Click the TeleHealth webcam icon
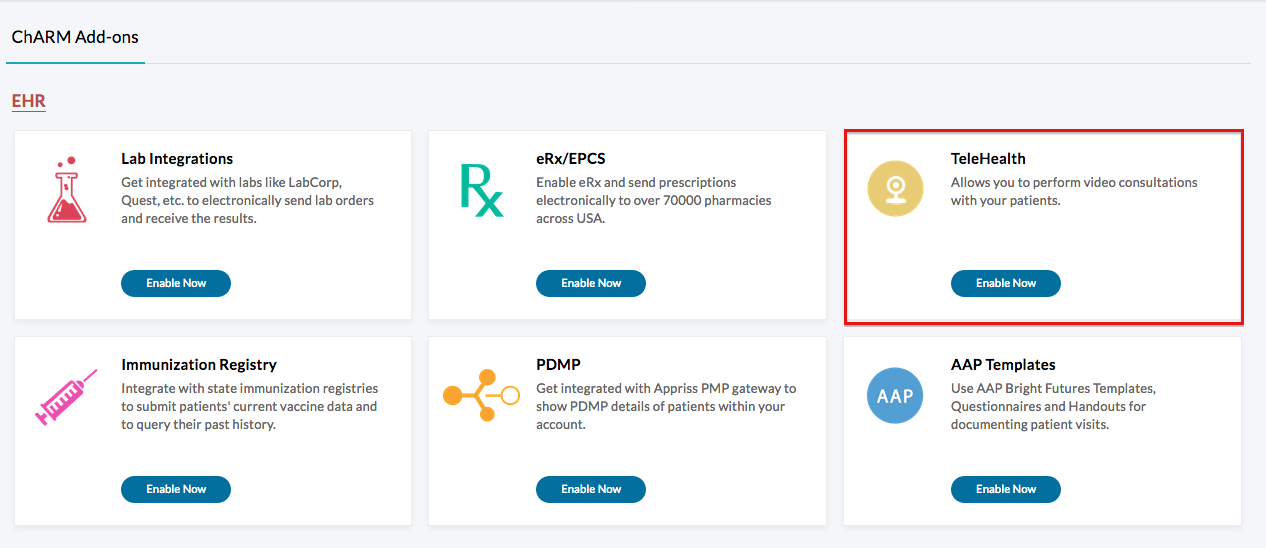 (895, 190)
